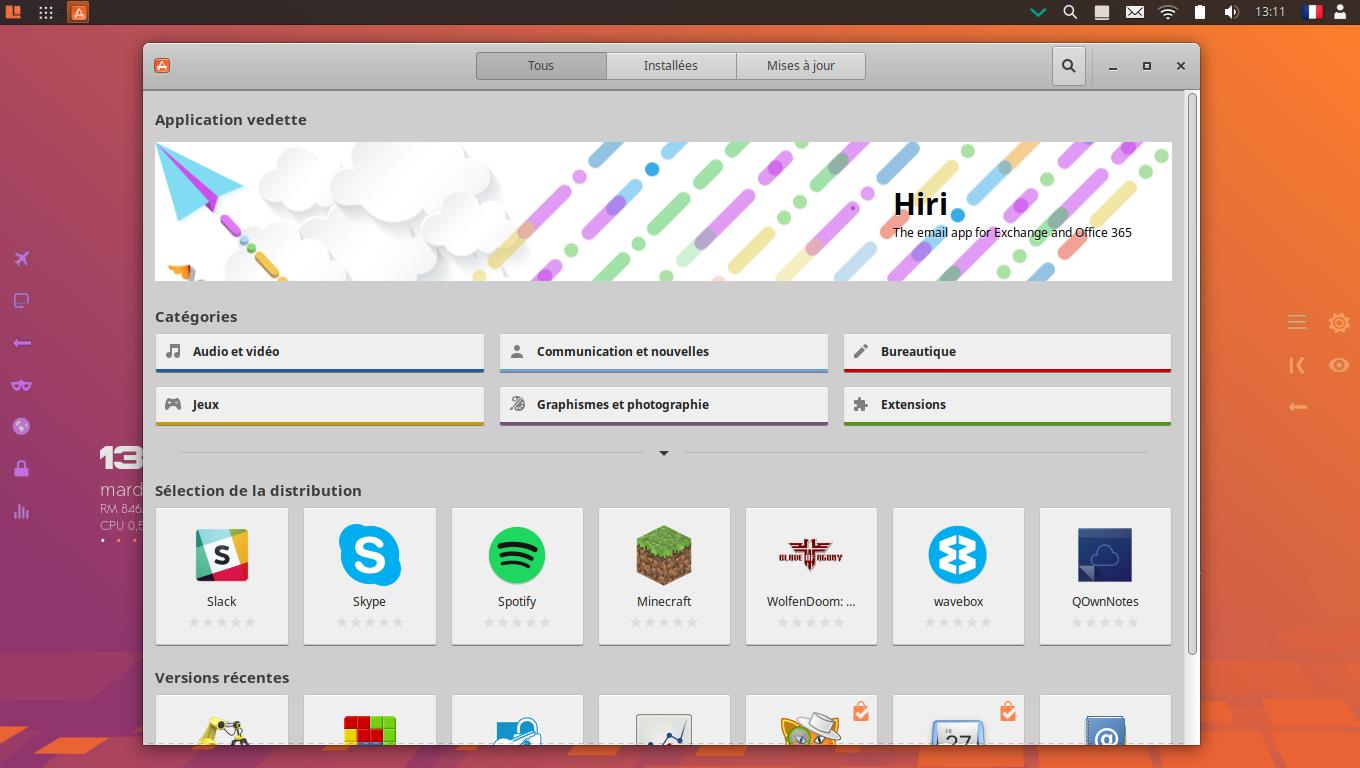Screen dimensions: 1360x768
Task: Click the battery indicator in the top panel
Action: coord(1200,12)
